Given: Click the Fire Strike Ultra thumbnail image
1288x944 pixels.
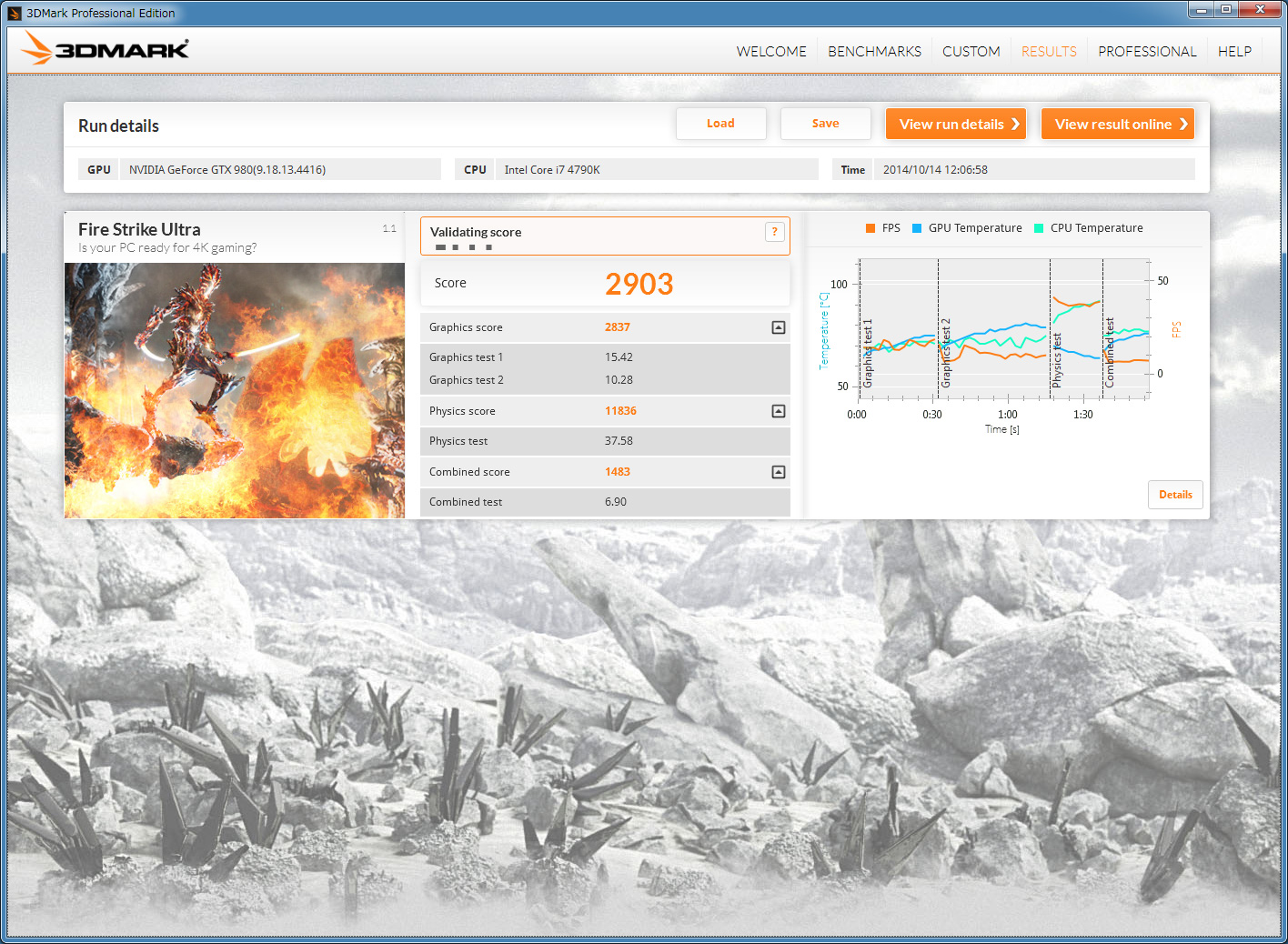Looking at the screenshot, I should (x=235, y=390).
